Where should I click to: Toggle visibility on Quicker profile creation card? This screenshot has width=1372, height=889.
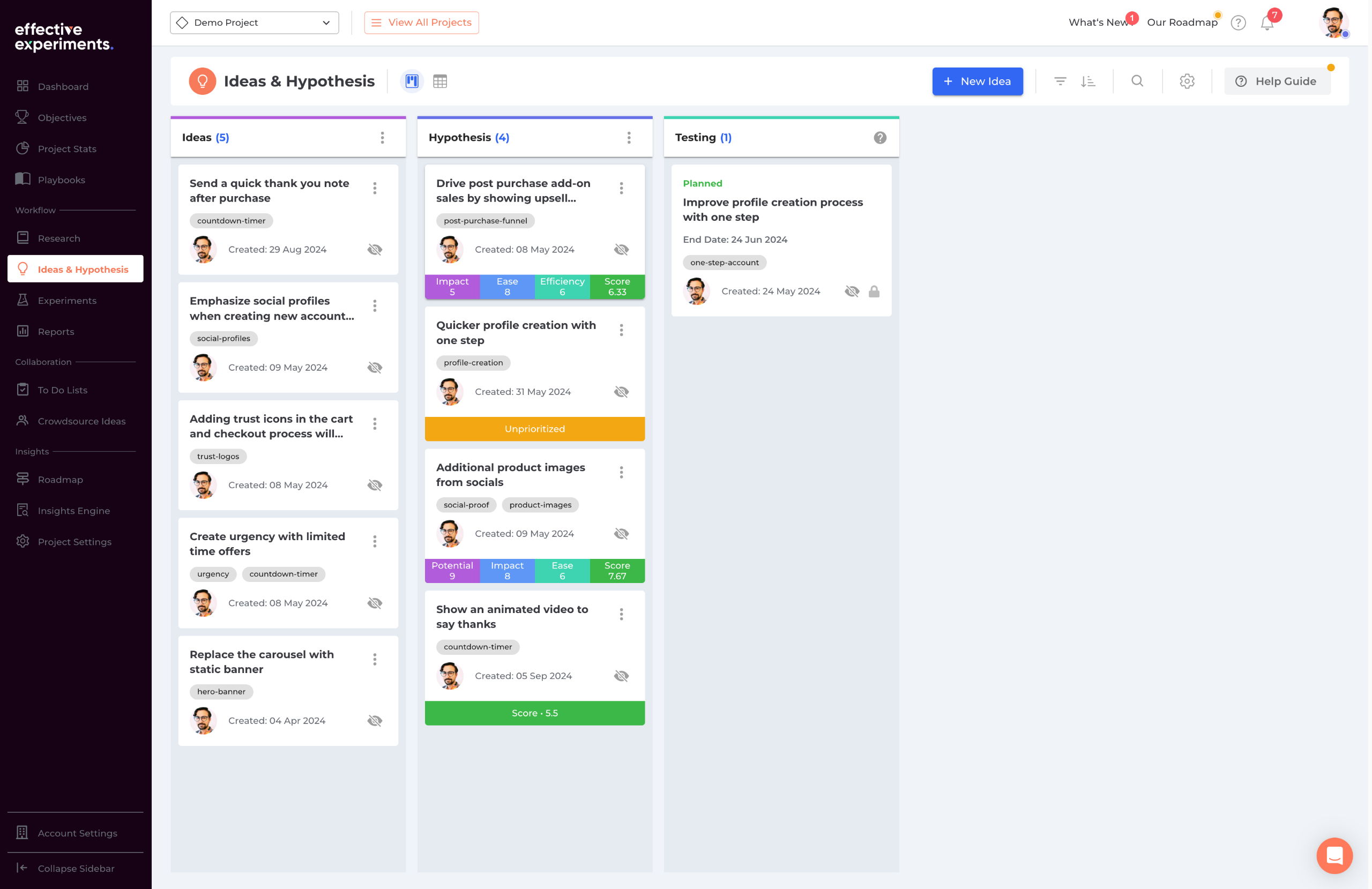[x=621, y=392]
